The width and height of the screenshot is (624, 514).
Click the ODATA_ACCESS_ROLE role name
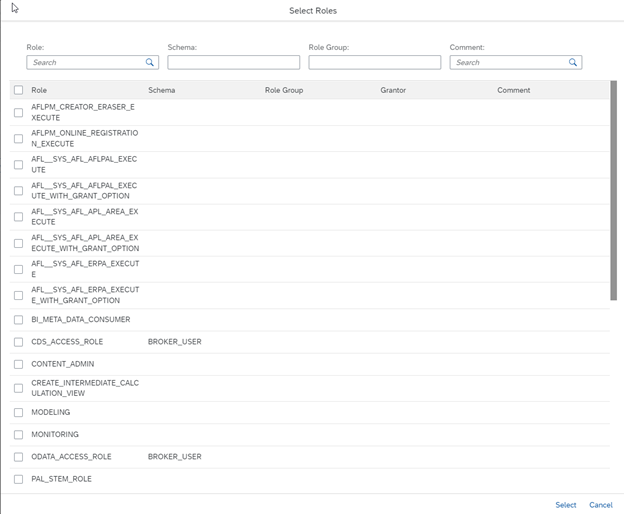[x=71, y=457]
